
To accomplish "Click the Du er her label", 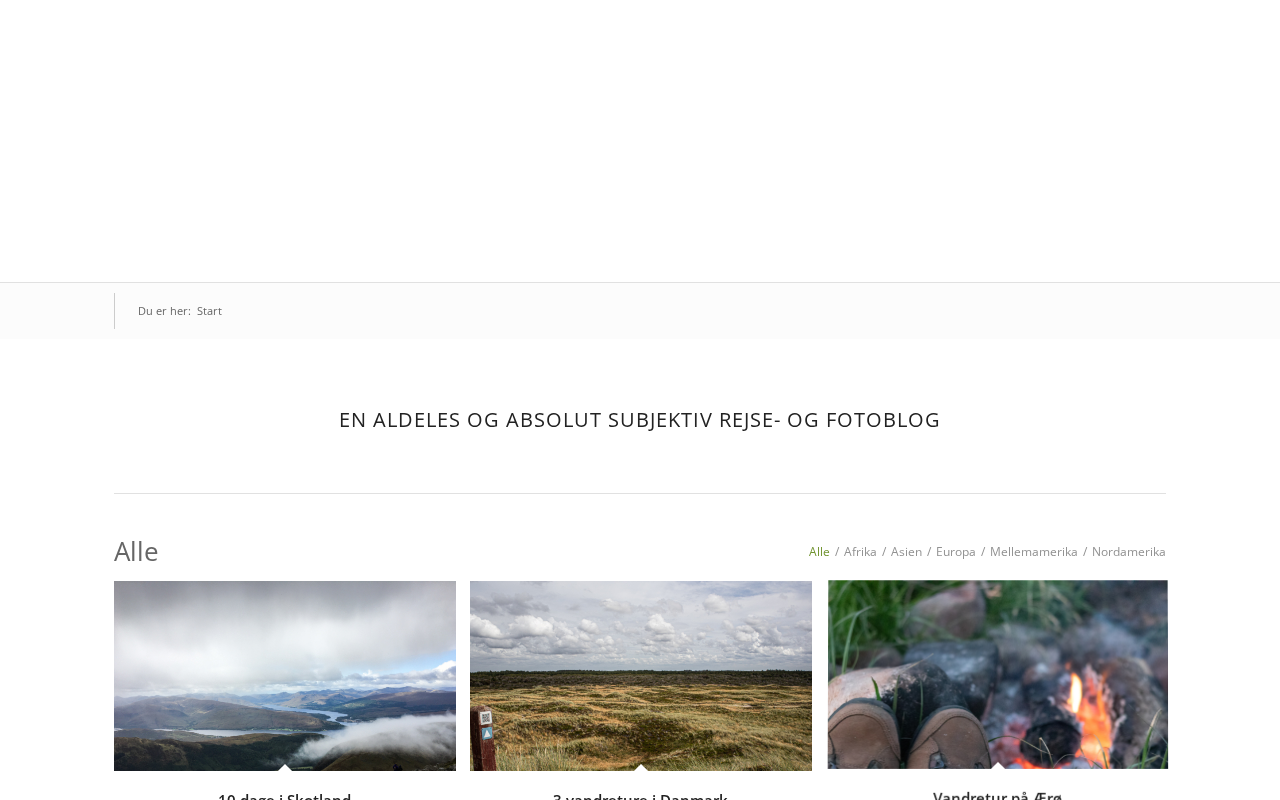I will tap(164, 311).
